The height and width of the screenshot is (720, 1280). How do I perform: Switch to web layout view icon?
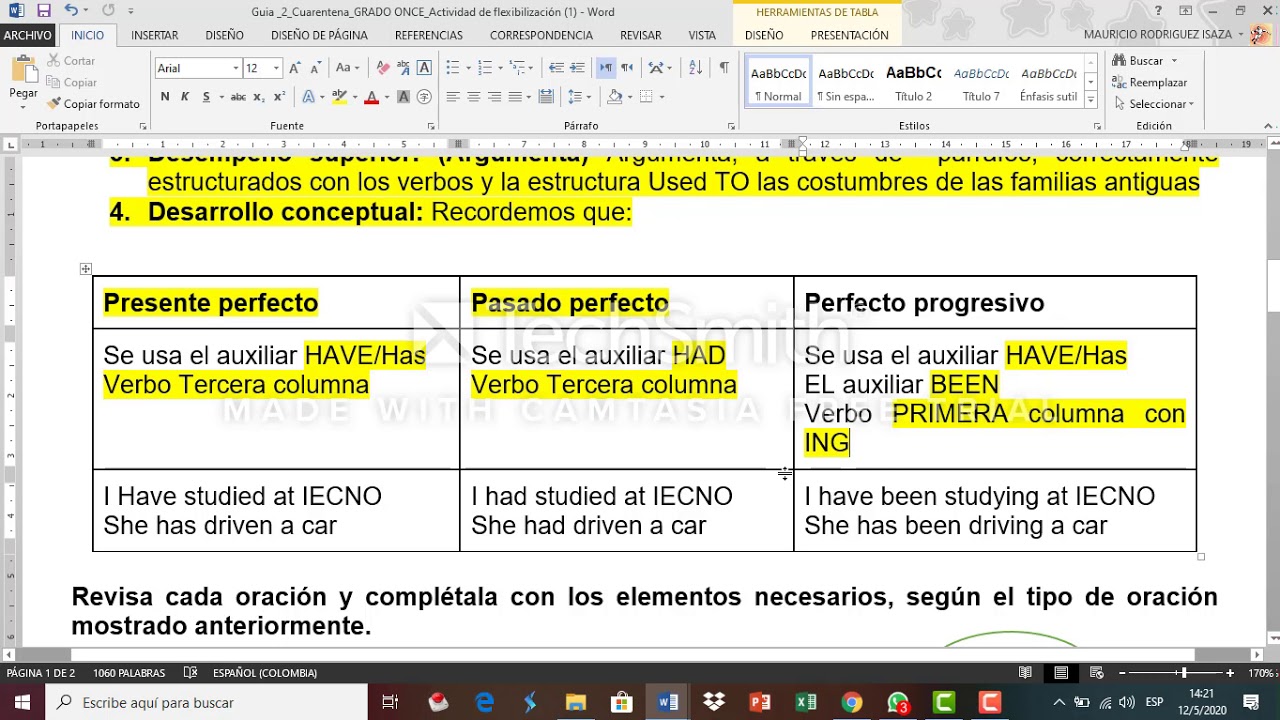[x=1097, y=673]
